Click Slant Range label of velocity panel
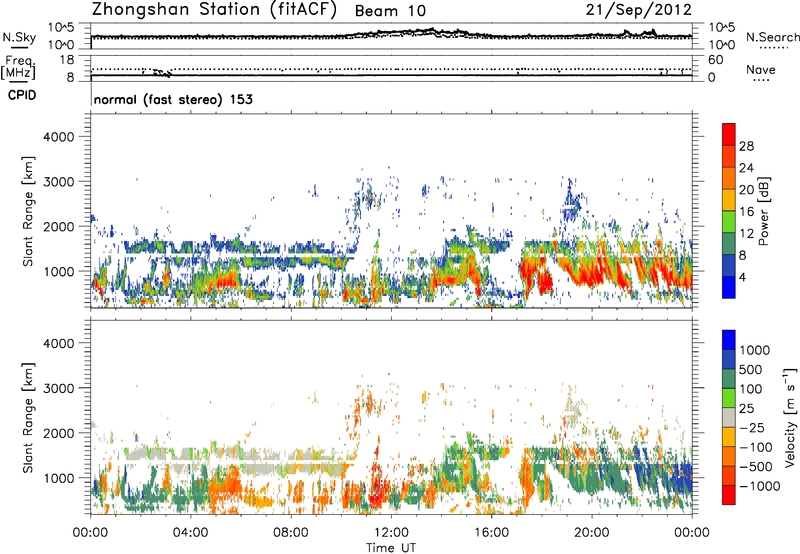Image resolution: width=800 pixels, height=554 pixels. tap(28, 417)
